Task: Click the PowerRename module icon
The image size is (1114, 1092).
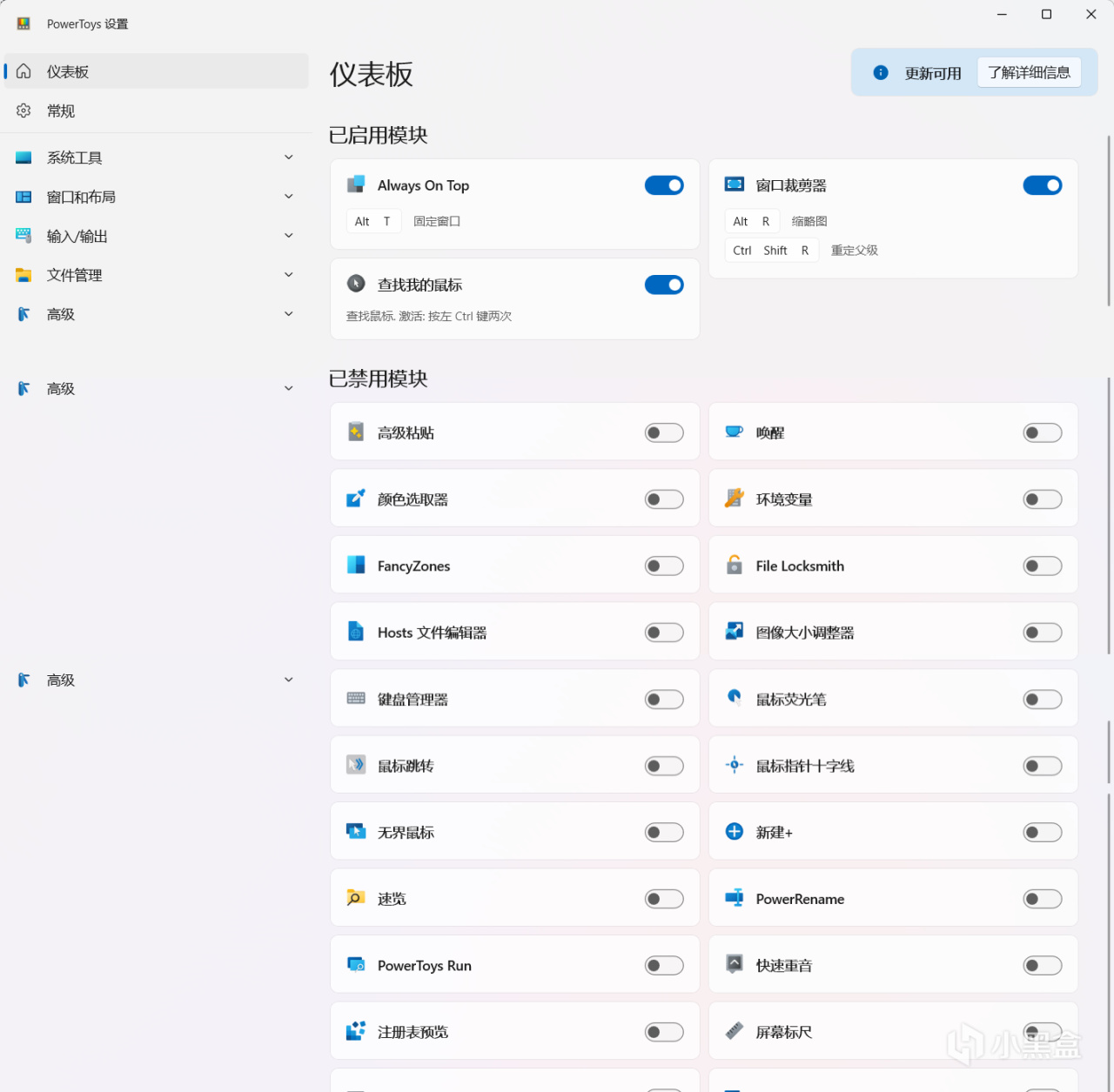Action: coord(735,898)
